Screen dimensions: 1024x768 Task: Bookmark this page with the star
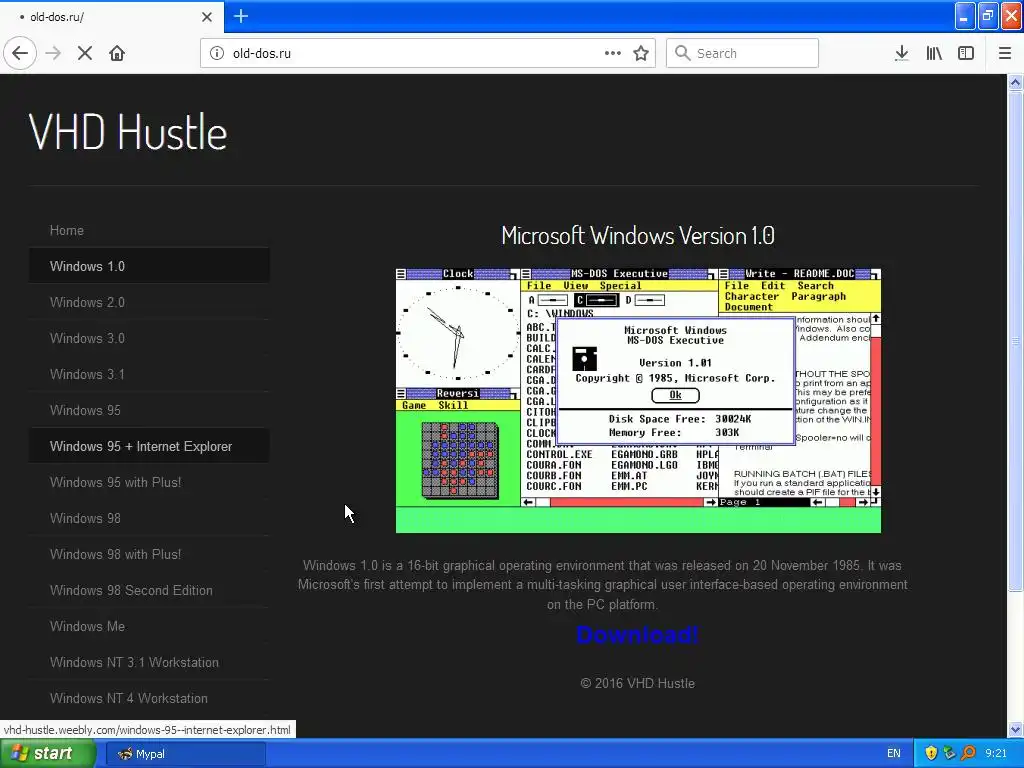(641, 54)
